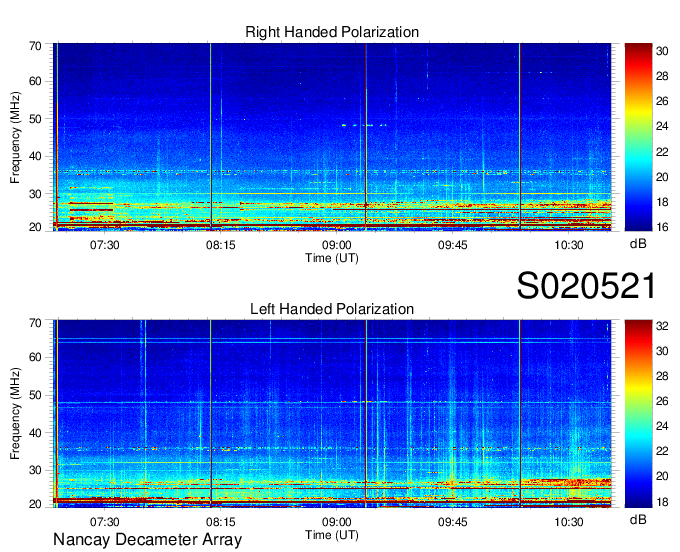
Task: Click dB unit label under upper colorbar
Action: [x=638, y=244]
